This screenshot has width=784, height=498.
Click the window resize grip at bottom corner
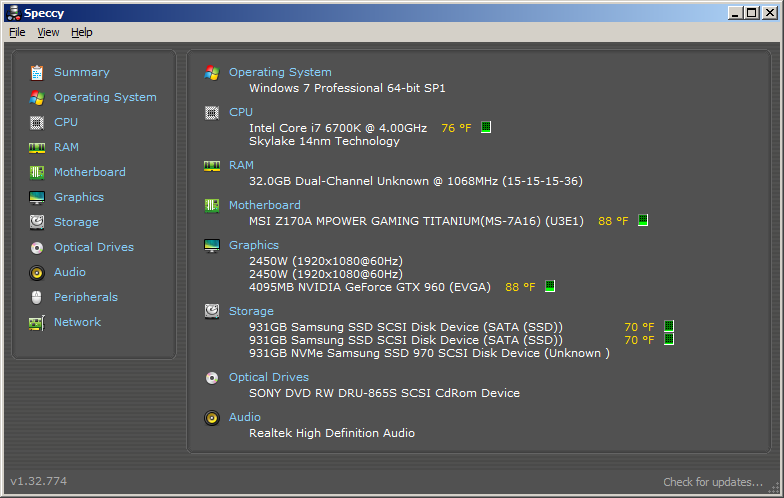click(774, 488)
